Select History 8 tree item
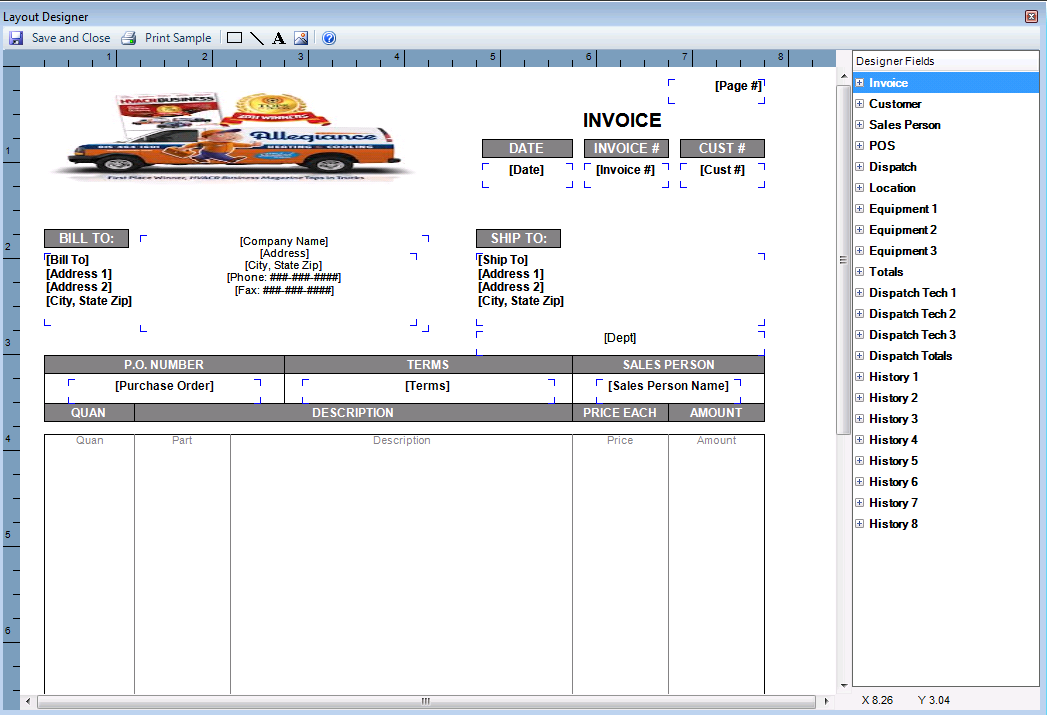 tap(892, 524)
